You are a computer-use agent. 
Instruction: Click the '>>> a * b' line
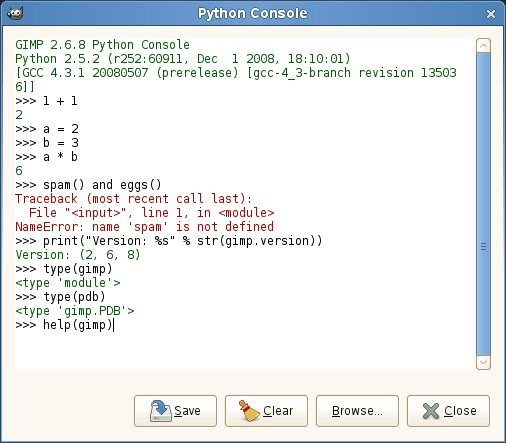(x=46, y=157)
